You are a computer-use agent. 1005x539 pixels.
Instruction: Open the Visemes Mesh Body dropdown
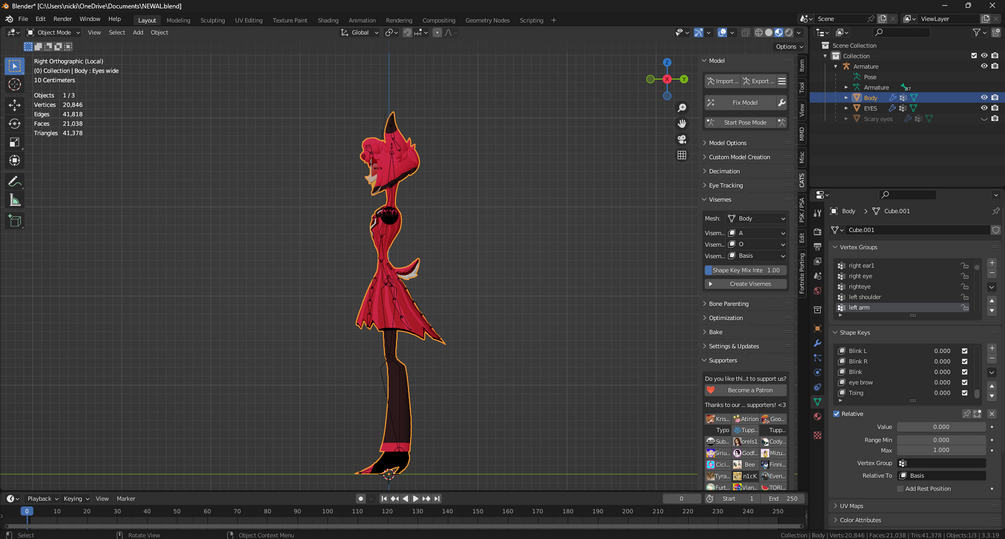click(756, 219)
